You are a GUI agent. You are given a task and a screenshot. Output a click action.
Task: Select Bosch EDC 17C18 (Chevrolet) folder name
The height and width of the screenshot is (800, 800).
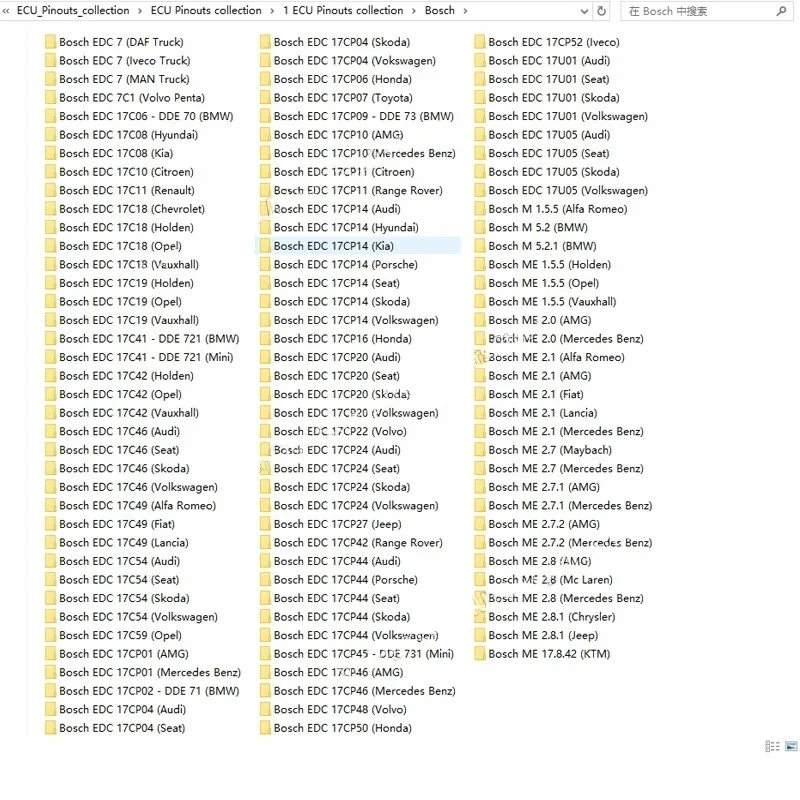click(132, 209)
